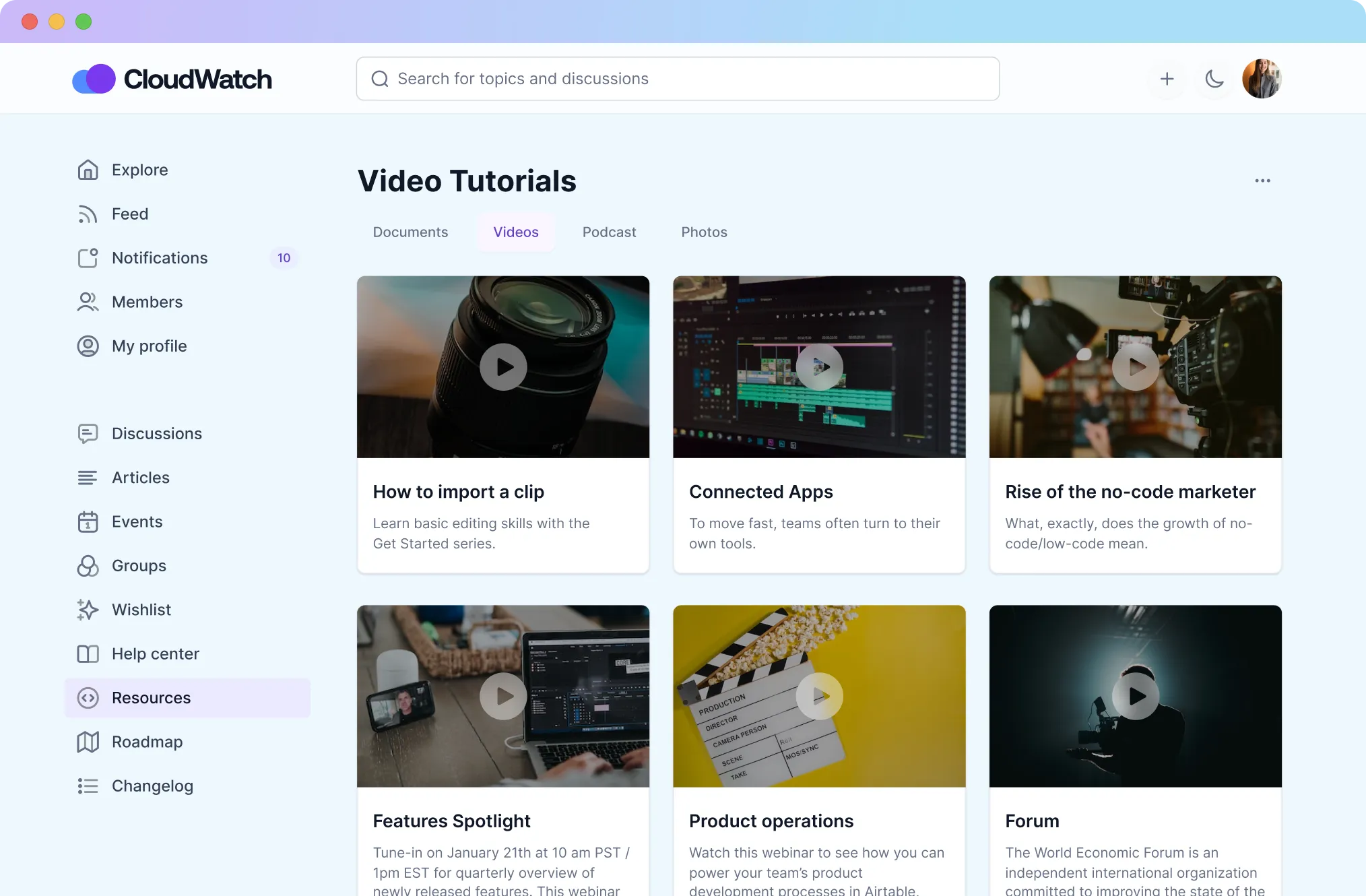The height and width of the screenshot is (896, 1366).
Task: Open the Groups sidebar icon
Action: coord(88,566)
